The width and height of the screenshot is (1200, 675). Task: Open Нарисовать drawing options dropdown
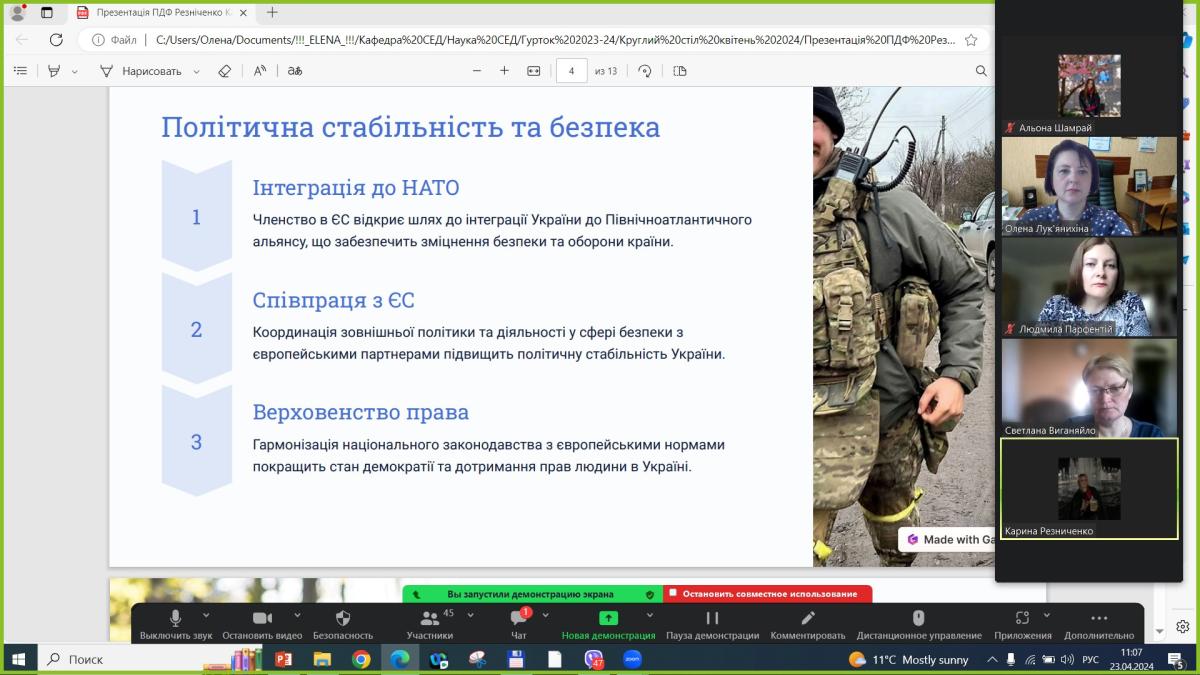point(196,71)
